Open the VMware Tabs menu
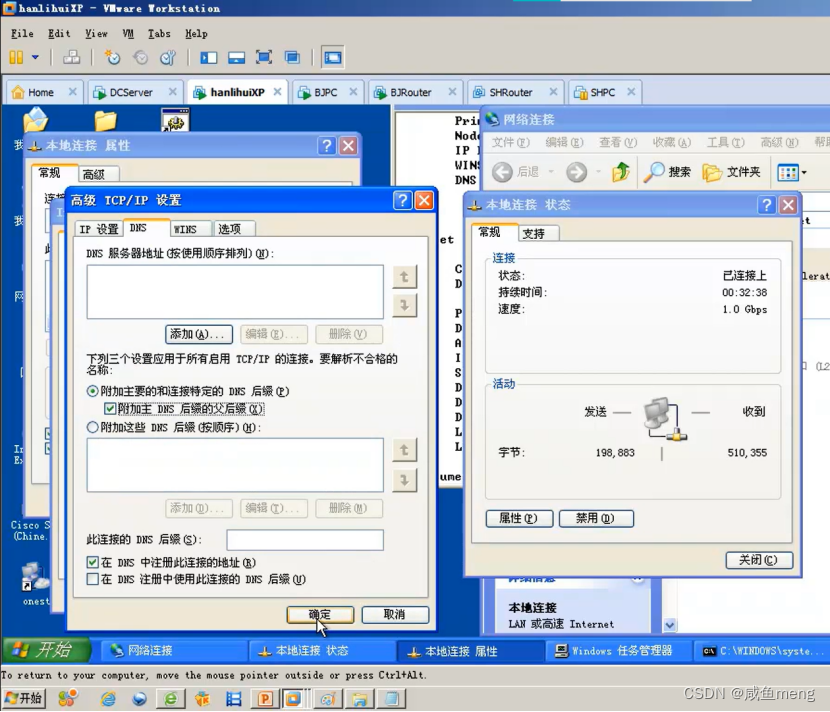Viewport: 830px width, 712px height. (159, 33)
